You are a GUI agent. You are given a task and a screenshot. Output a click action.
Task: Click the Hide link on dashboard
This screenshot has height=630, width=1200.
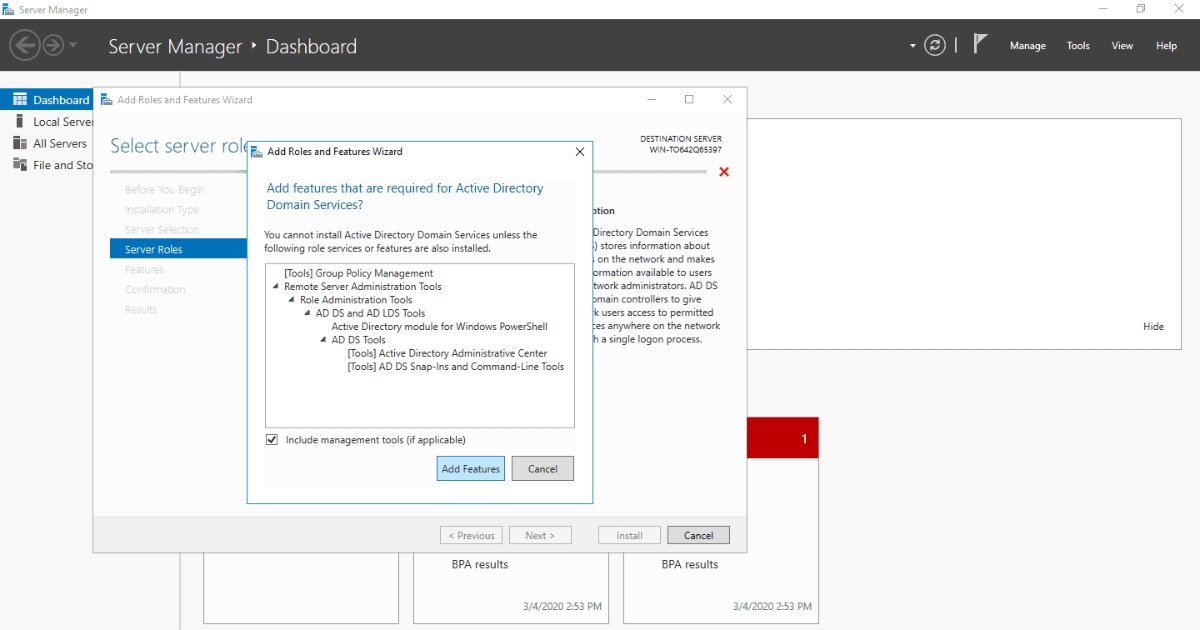pyautogui.click(x=1153, y=327)
